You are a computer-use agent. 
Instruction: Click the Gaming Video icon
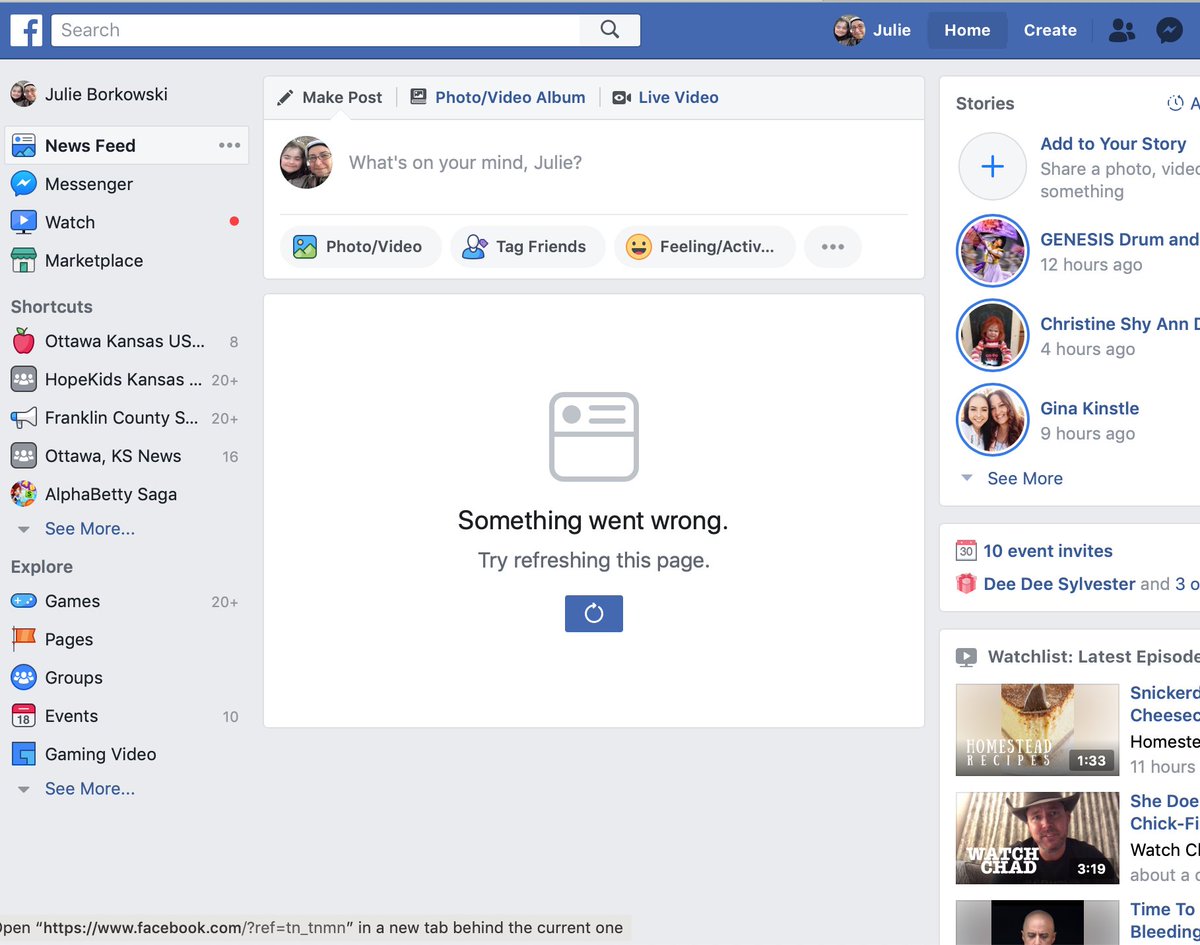point(23,754)
